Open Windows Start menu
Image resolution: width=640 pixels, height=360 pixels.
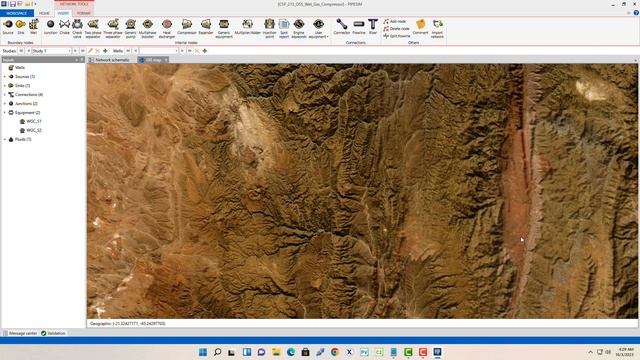coord(202,352)
